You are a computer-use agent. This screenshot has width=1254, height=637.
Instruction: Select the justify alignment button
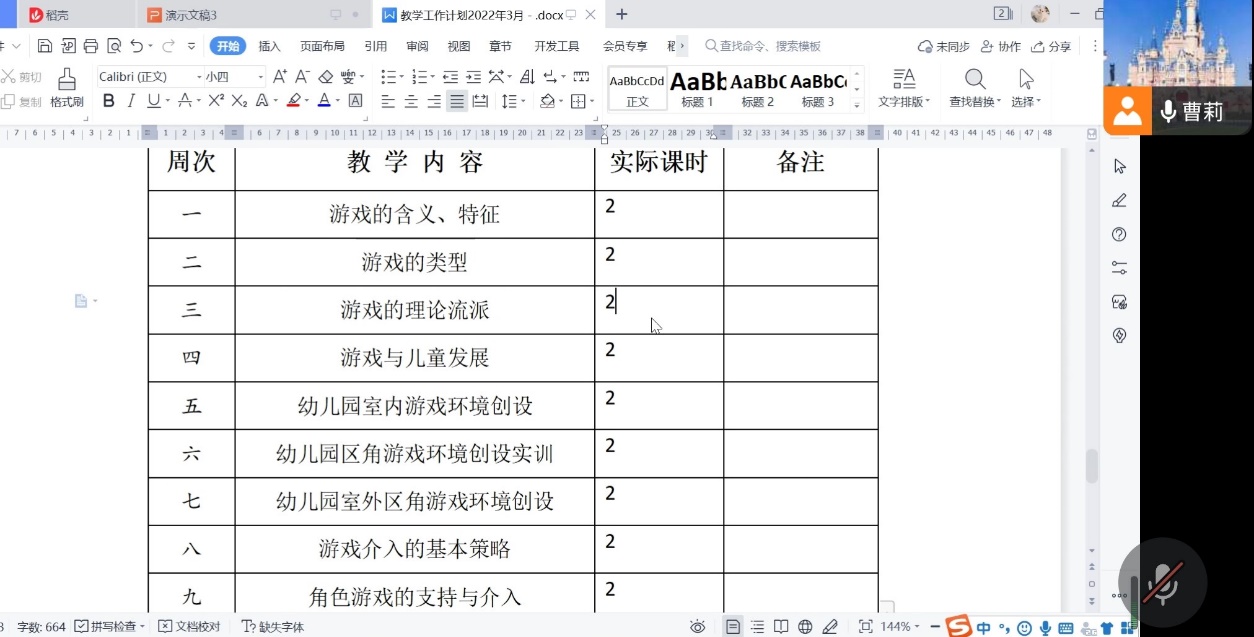(457, 101)
